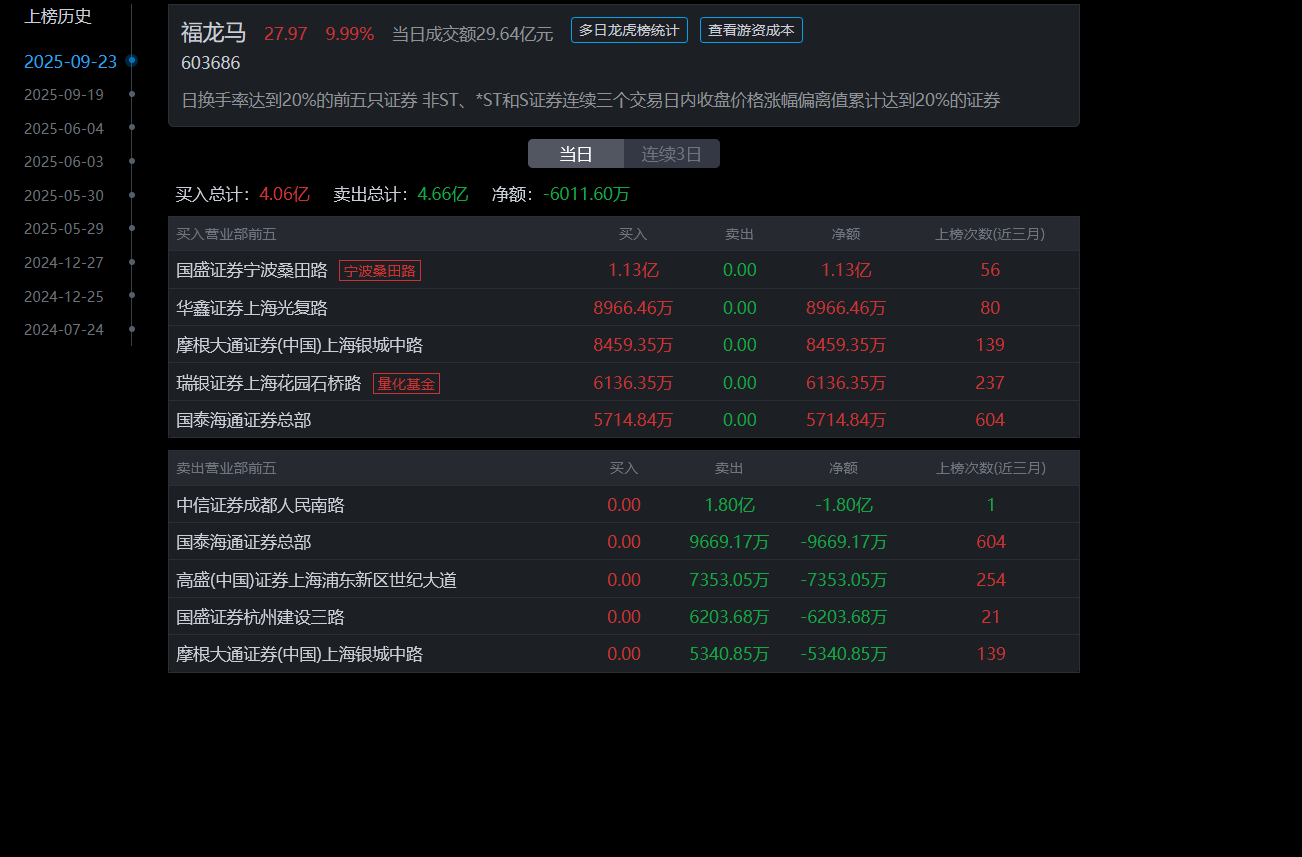The height and width of the screenshot is (857, 1302).
Task: Open 国盛证券宁波桑田路 brokerage row
Action: 624,270
